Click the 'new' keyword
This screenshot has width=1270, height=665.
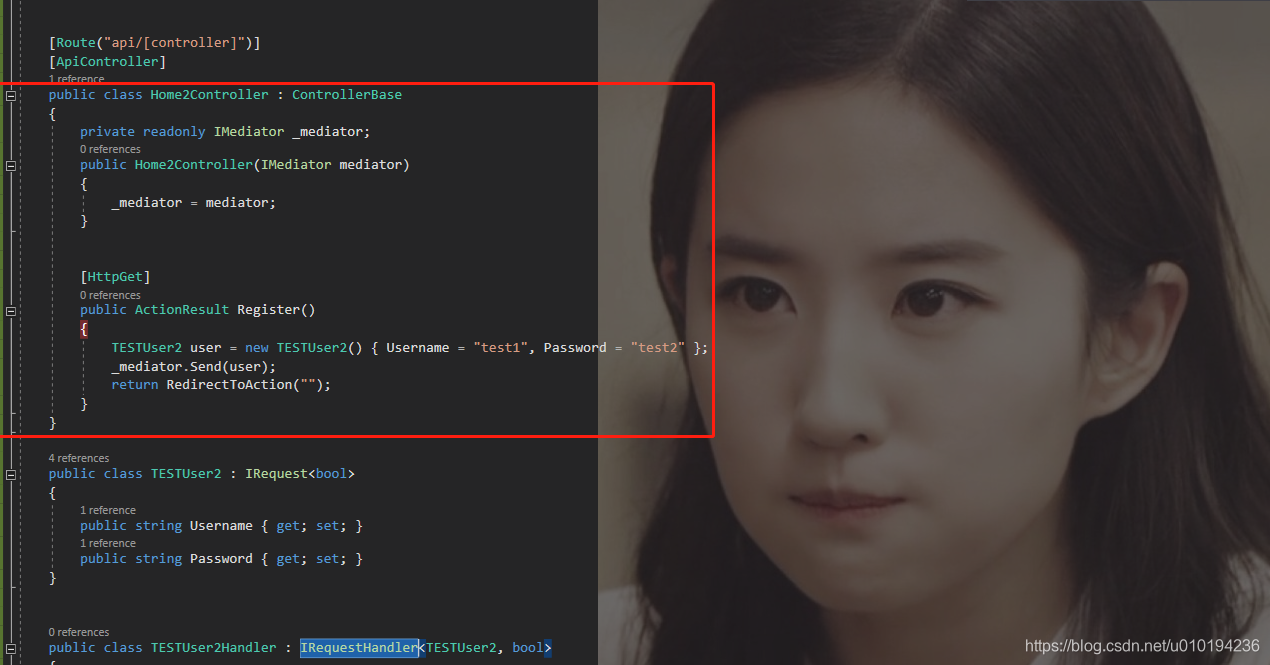[x=257, y=348]
